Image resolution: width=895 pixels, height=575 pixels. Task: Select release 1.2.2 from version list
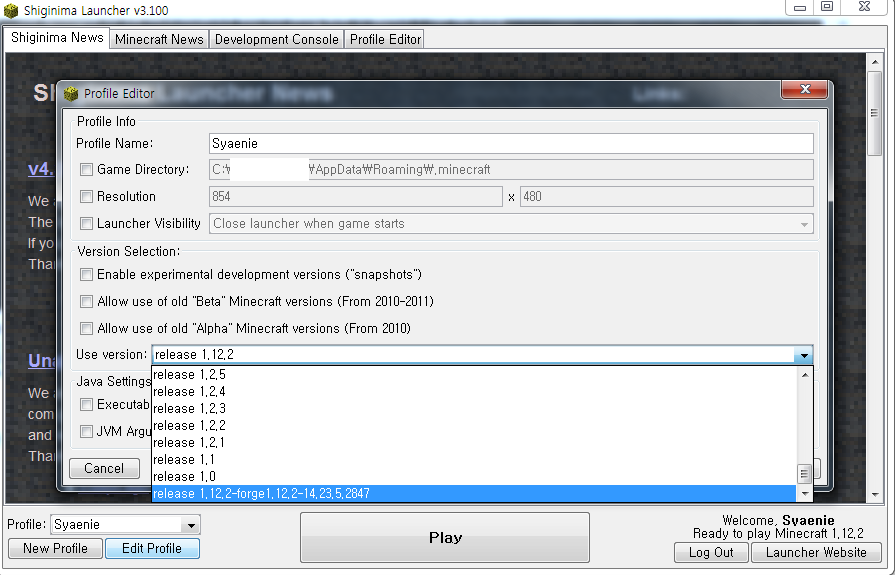[474, 426]
